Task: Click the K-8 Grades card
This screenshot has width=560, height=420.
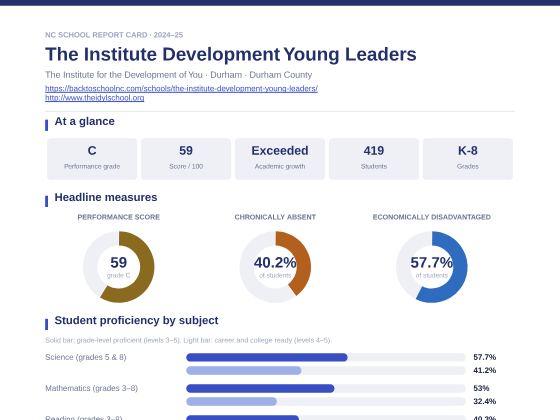Action: pos(468,159)
